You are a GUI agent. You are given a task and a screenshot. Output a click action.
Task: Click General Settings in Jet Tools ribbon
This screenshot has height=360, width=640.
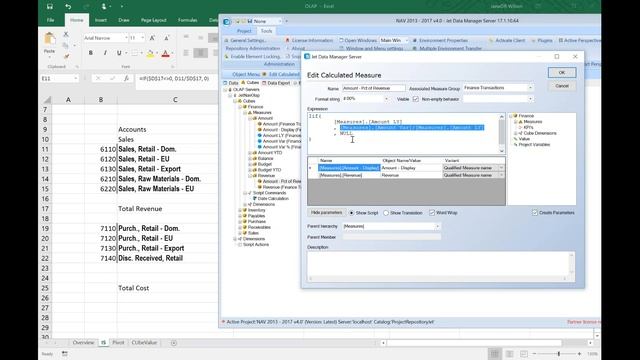245,40
